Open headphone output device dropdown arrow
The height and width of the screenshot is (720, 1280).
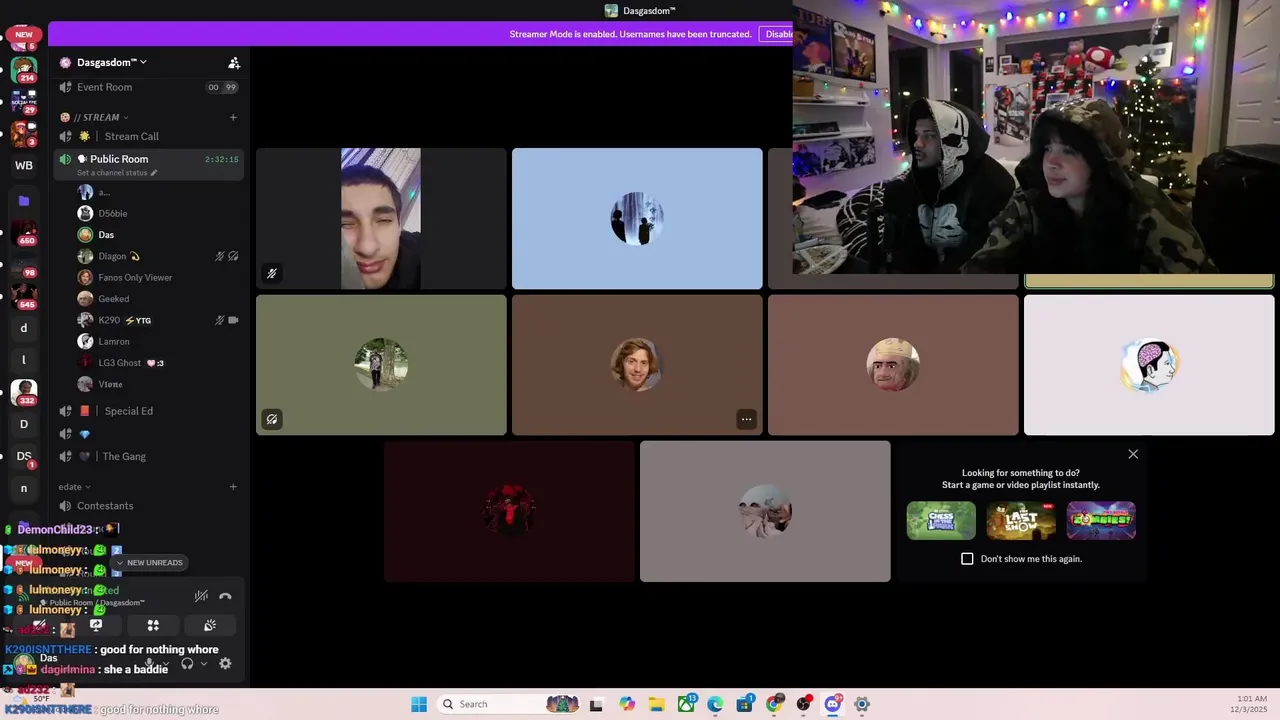[x=204, y=664]
